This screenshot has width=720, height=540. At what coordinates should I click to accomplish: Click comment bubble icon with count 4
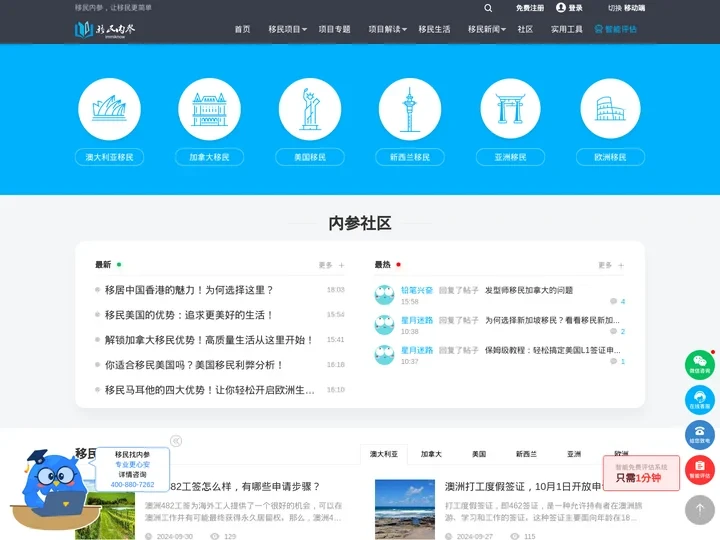613,301
